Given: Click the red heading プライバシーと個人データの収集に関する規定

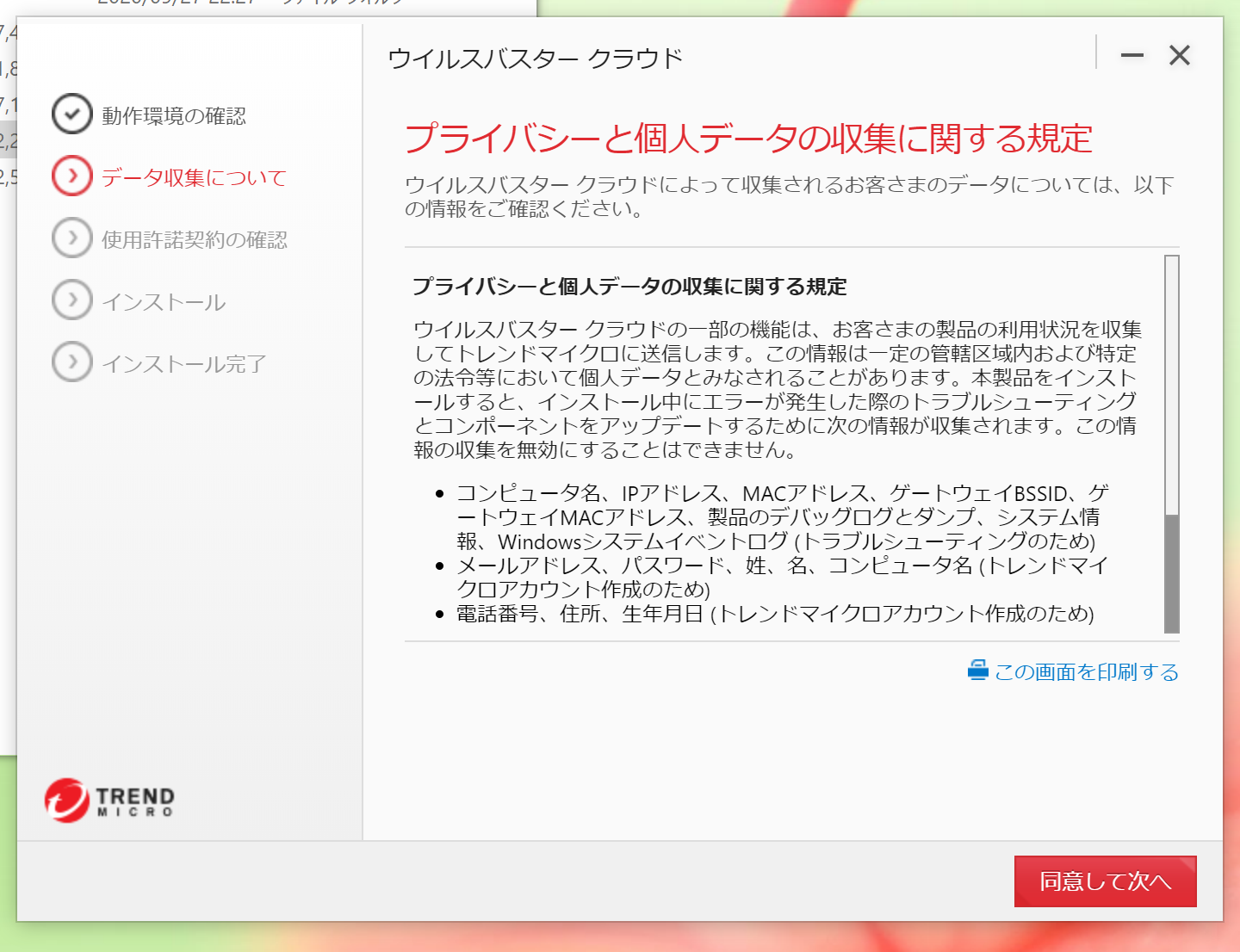Looking at the screenshot, I should 748,139.
